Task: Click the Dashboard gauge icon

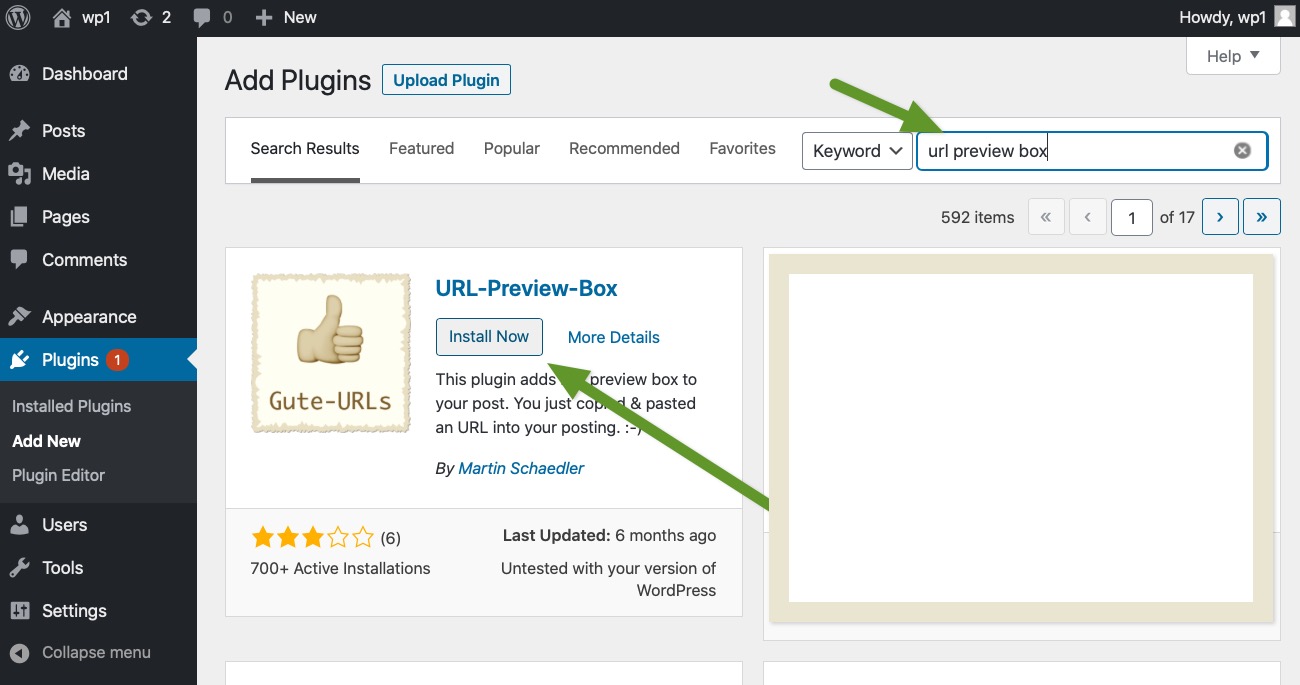Action: pos(19,74)
